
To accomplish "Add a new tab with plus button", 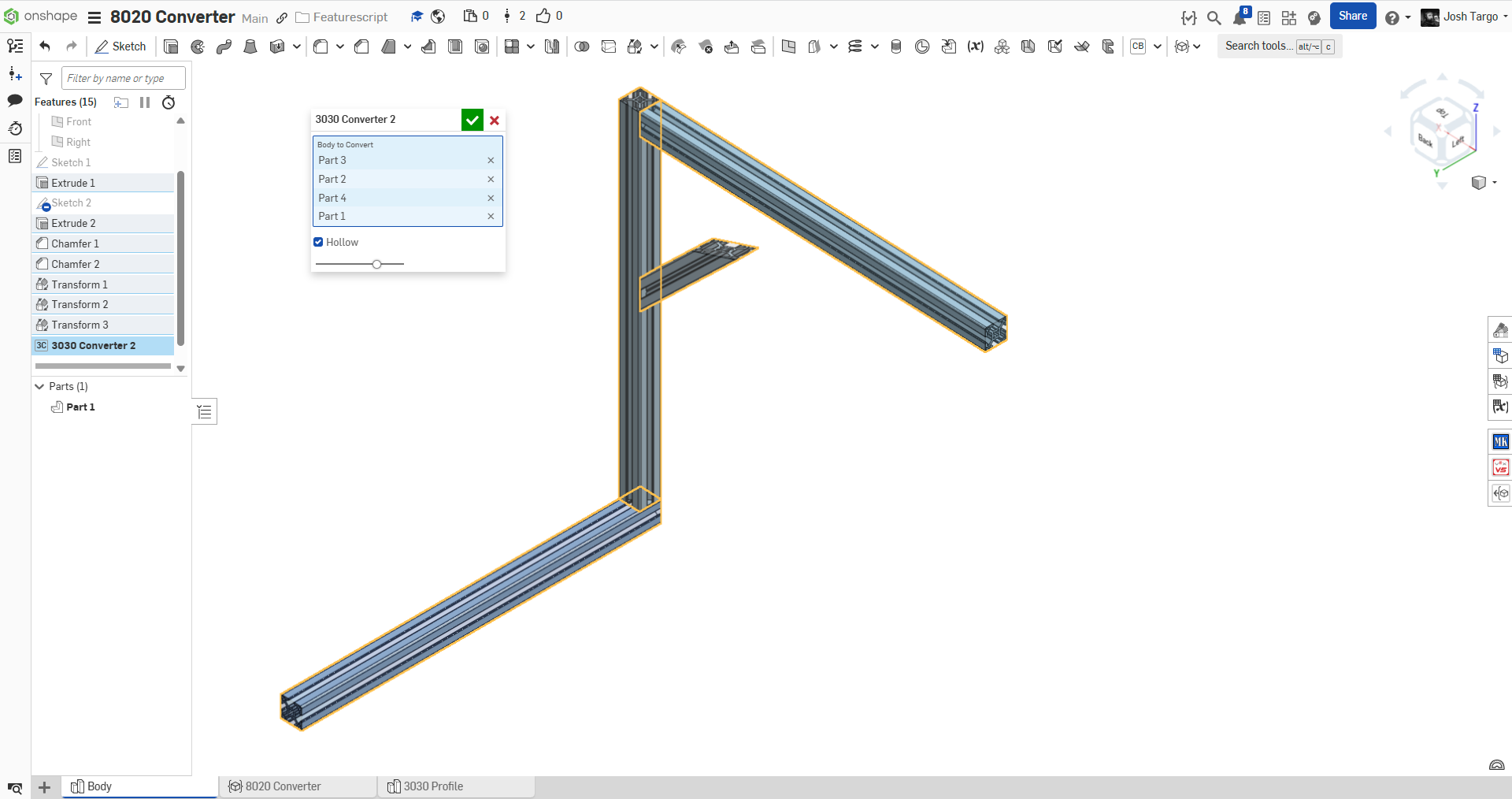I will [45, 787].
